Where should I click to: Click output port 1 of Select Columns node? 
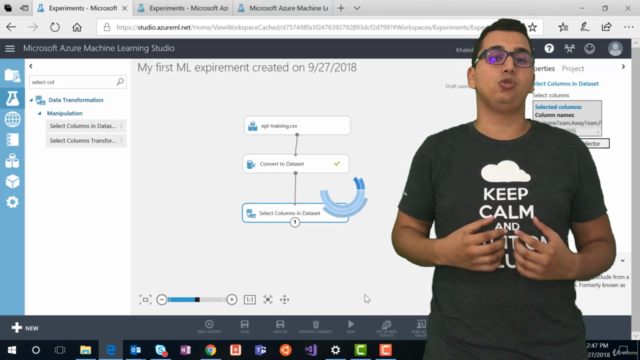click(295, 222)
